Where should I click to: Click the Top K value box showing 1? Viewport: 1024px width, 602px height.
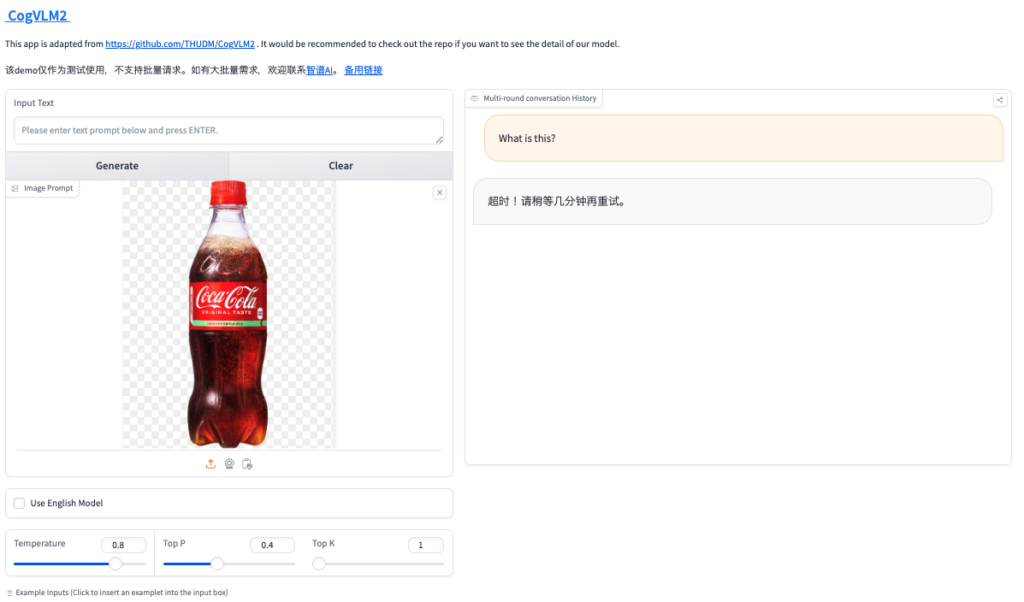426,545
